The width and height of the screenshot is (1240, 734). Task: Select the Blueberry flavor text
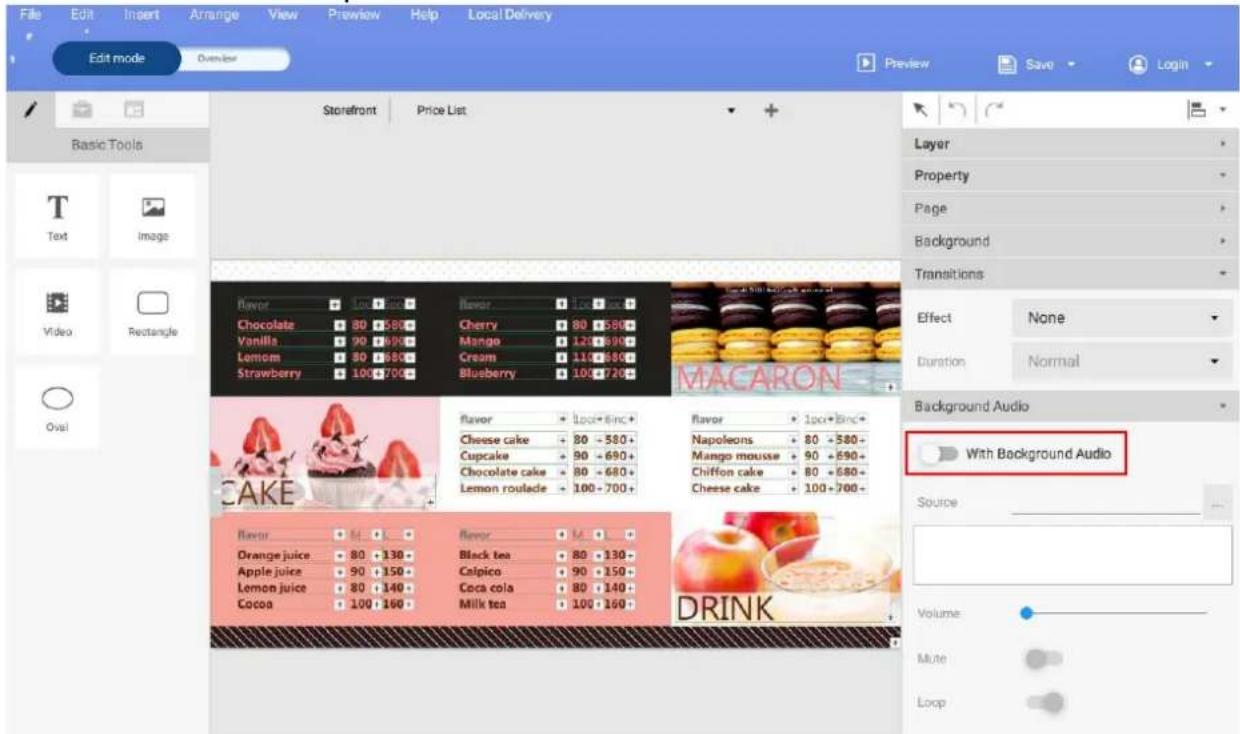pyautogui.click(x=488, y=373)
